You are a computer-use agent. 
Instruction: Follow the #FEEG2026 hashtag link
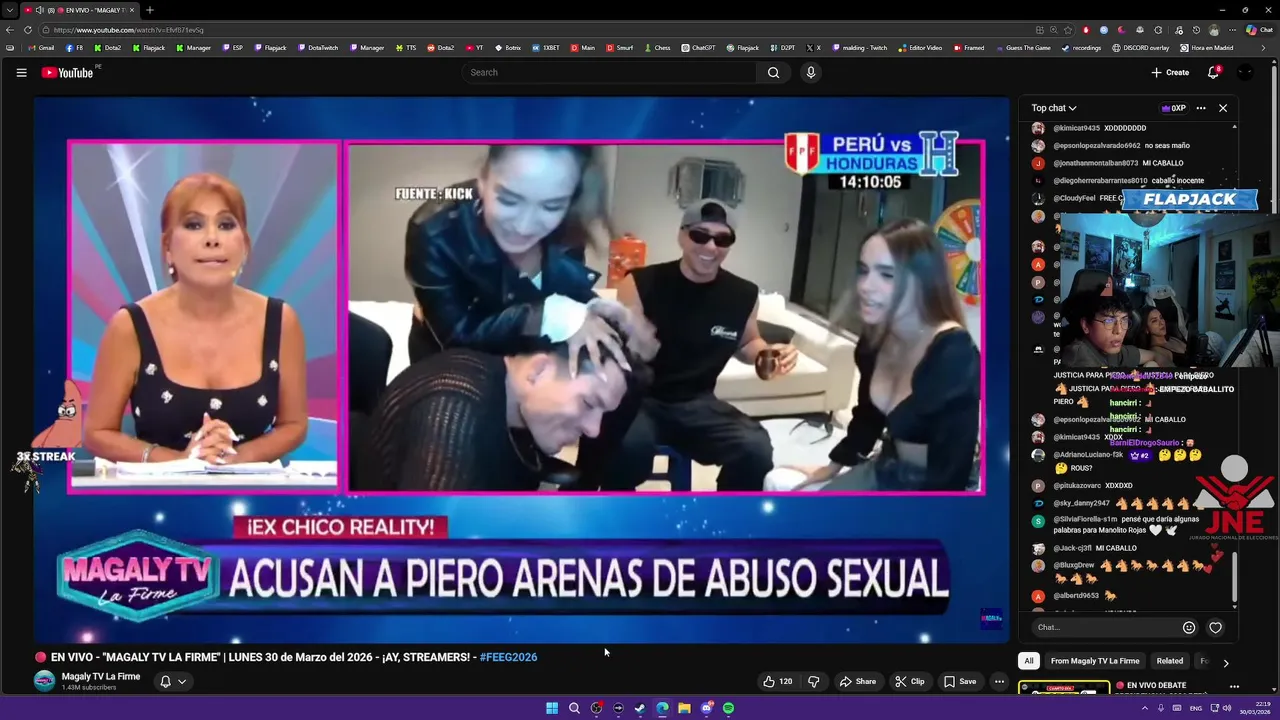coord(508,657)
